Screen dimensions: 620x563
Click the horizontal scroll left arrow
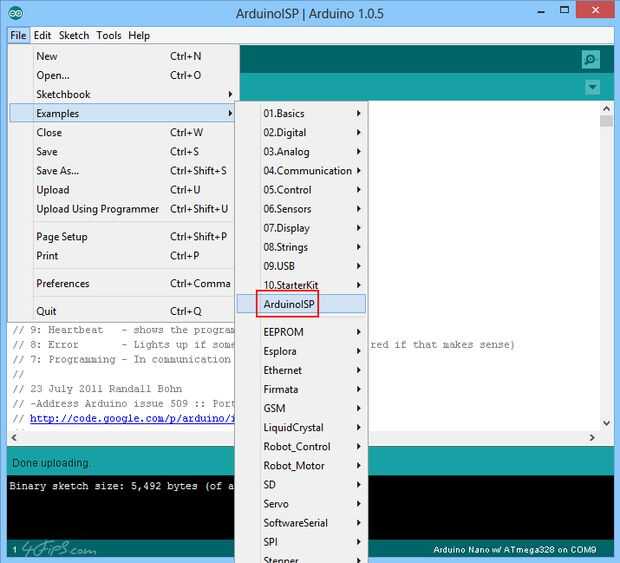[14, 437]
